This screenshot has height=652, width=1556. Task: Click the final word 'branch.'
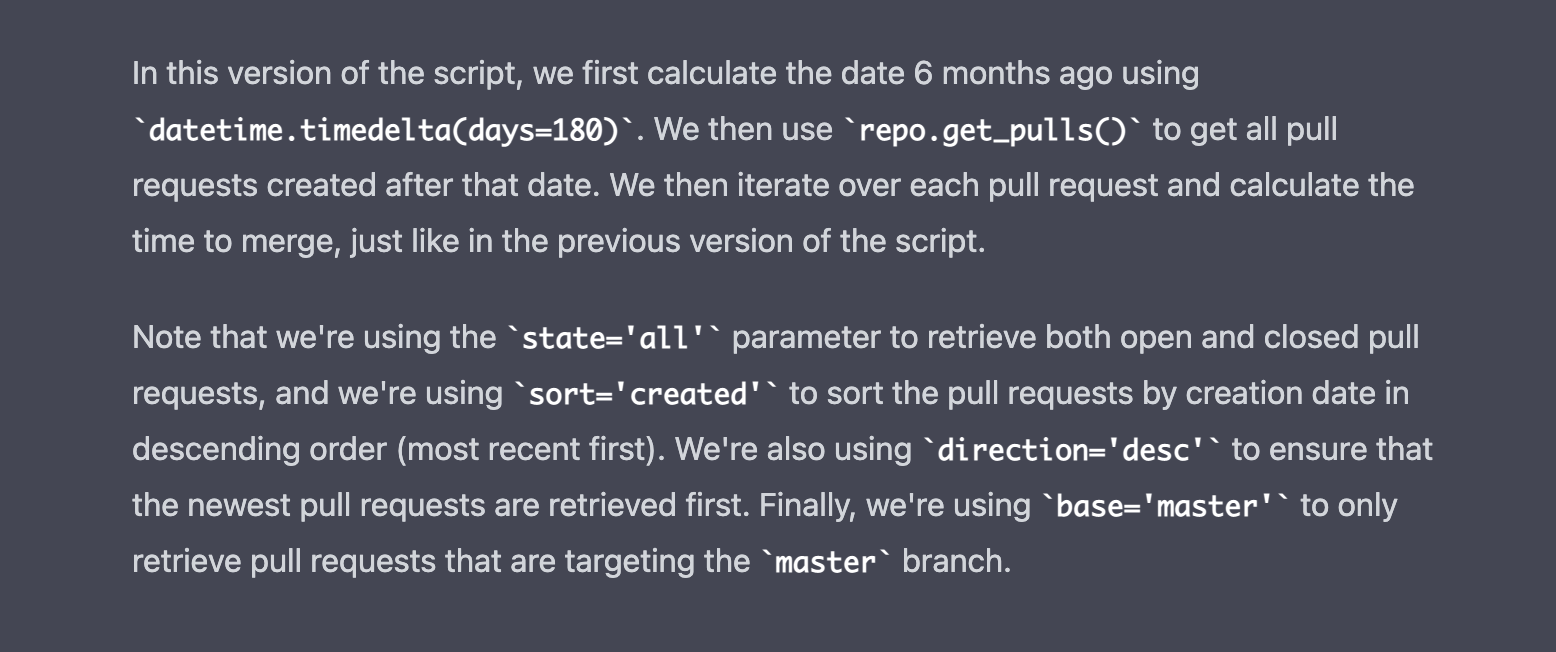pos(957,562)
